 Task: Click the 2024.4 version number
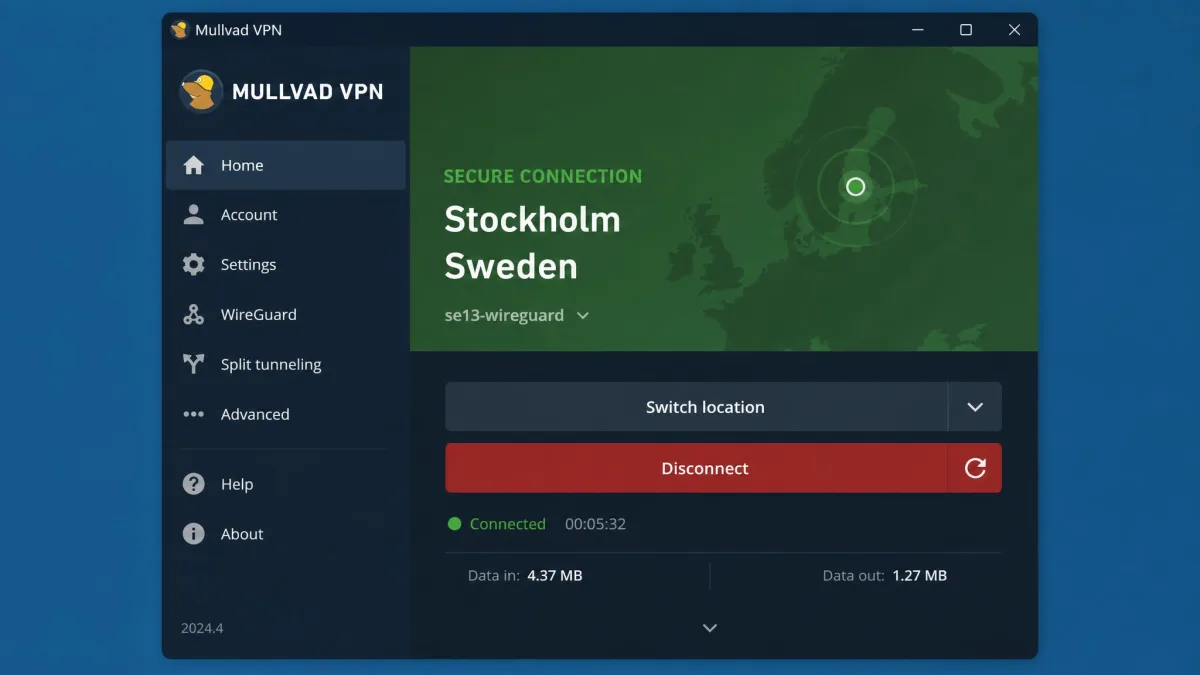coord(202,629)
